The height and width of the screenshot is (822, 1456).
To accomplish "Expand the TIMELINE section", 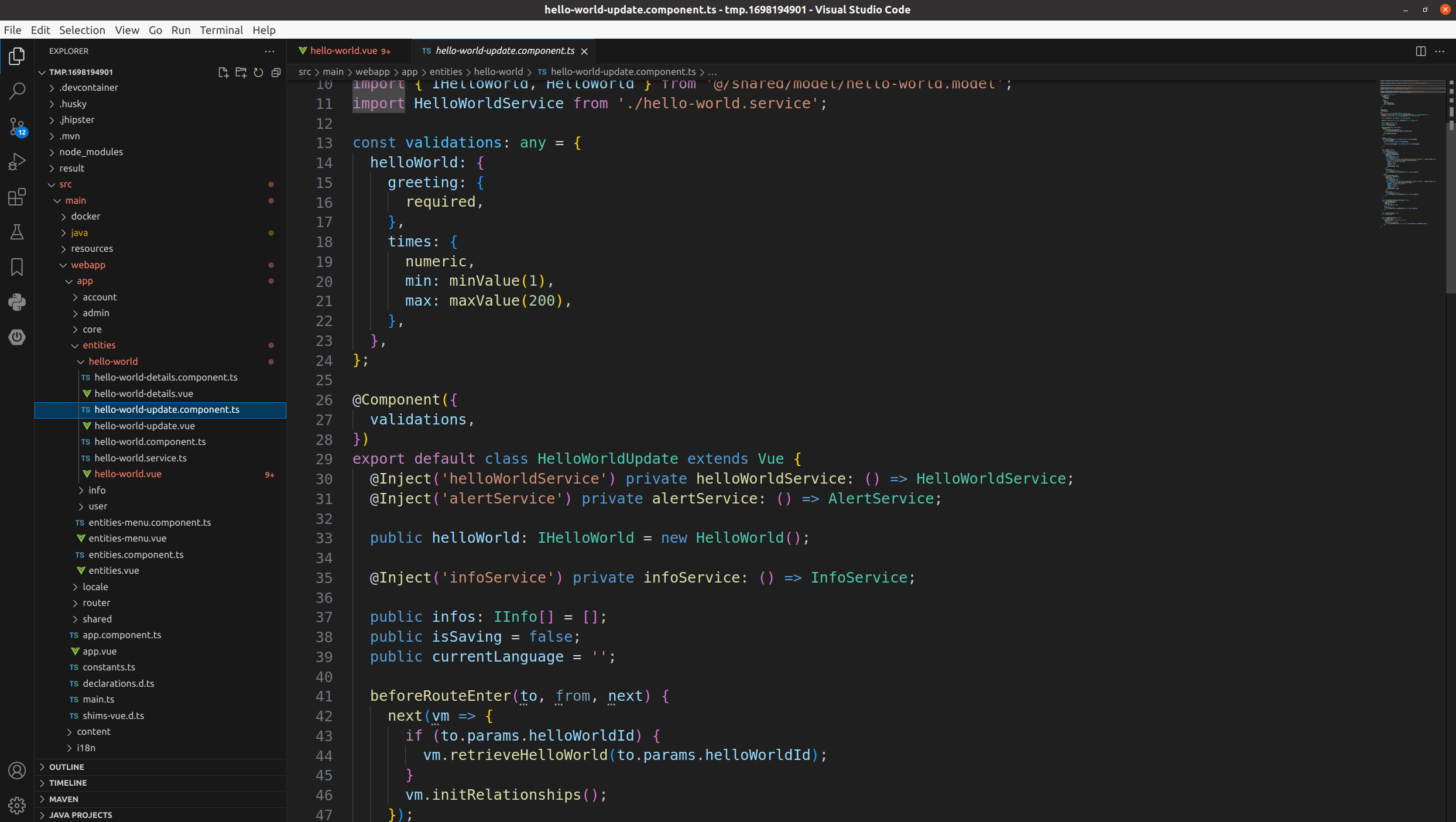I will pos(67,783).
